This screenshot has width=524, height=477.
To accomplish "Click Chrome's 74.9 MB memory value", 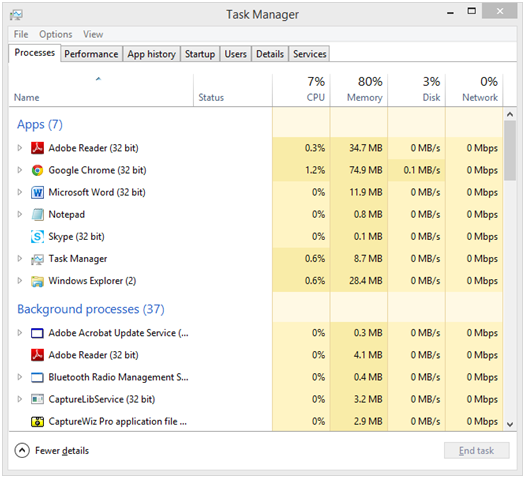I will click(366, 170).
